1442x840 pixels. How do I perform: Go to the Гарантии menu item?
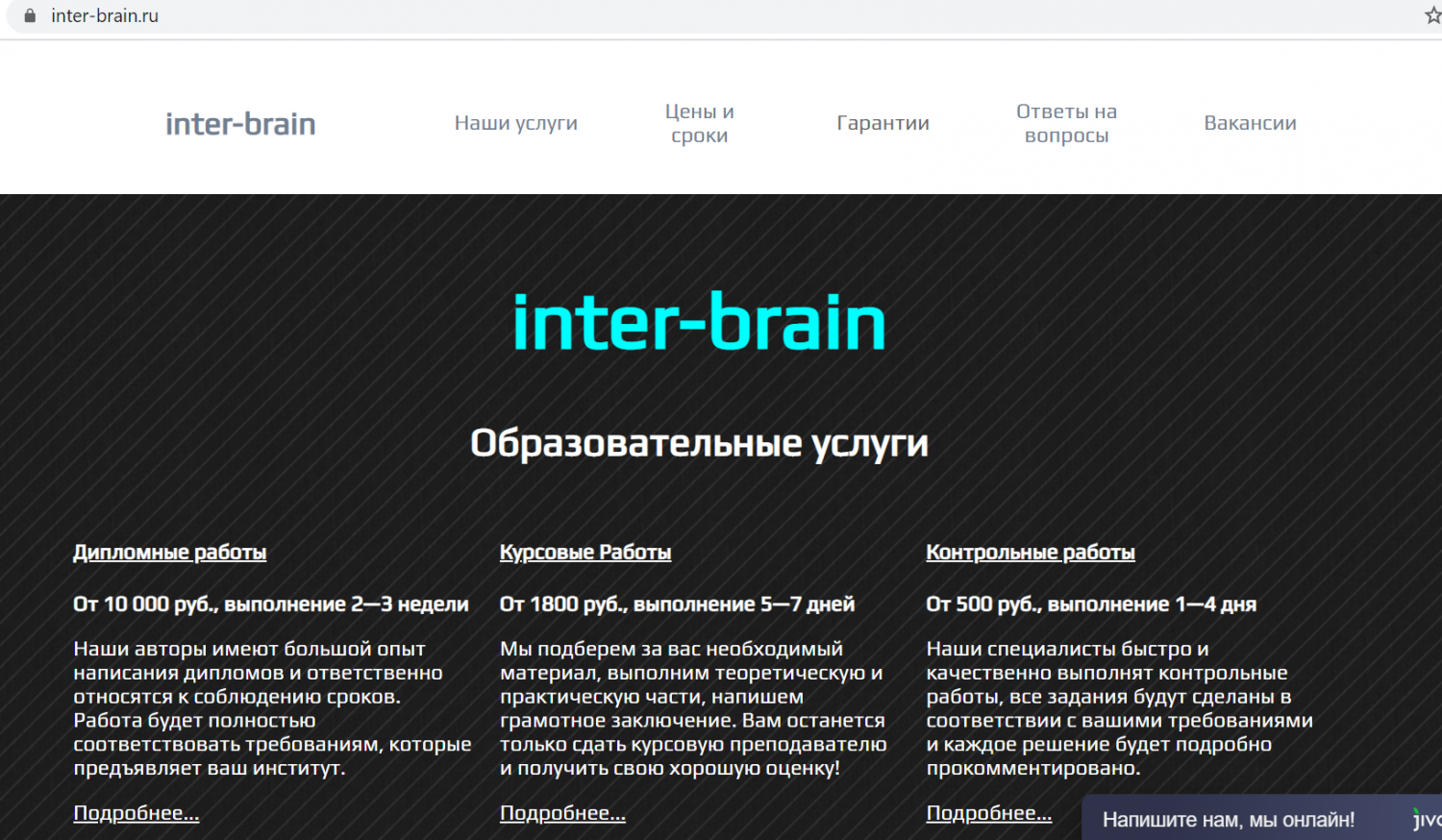(883, 123)
